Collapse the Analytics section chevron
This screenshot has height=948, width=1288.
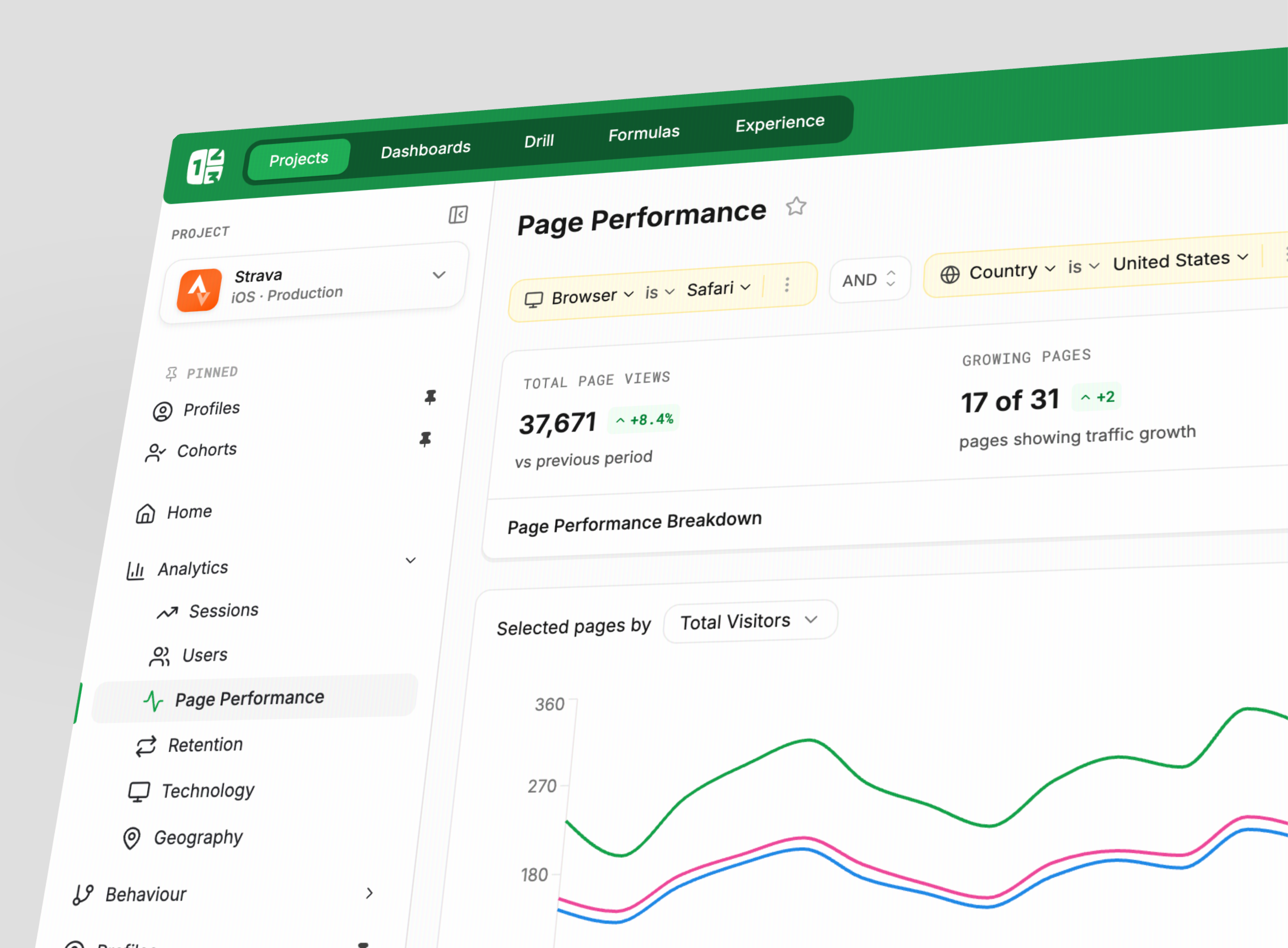point(411,561)
